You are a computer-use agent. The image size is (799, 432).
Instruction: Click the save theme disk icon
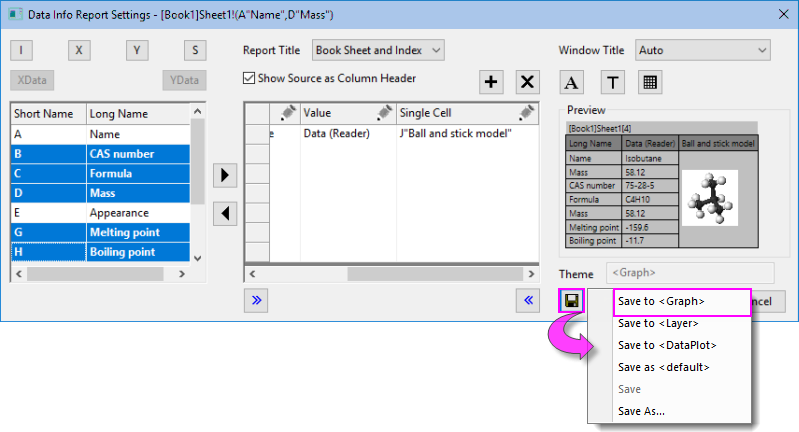coord(571,301)
